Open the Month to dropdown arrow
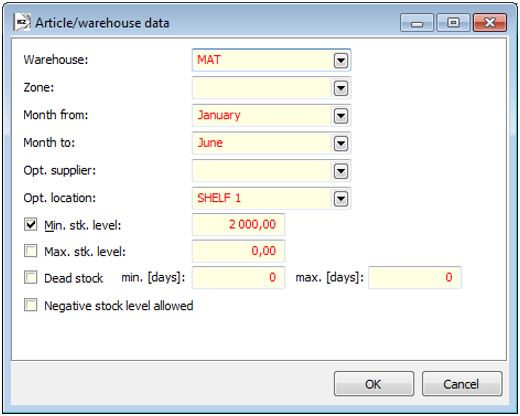Image resolution: width=520 pixels, height=416 pixels. [x=341, y=143]
